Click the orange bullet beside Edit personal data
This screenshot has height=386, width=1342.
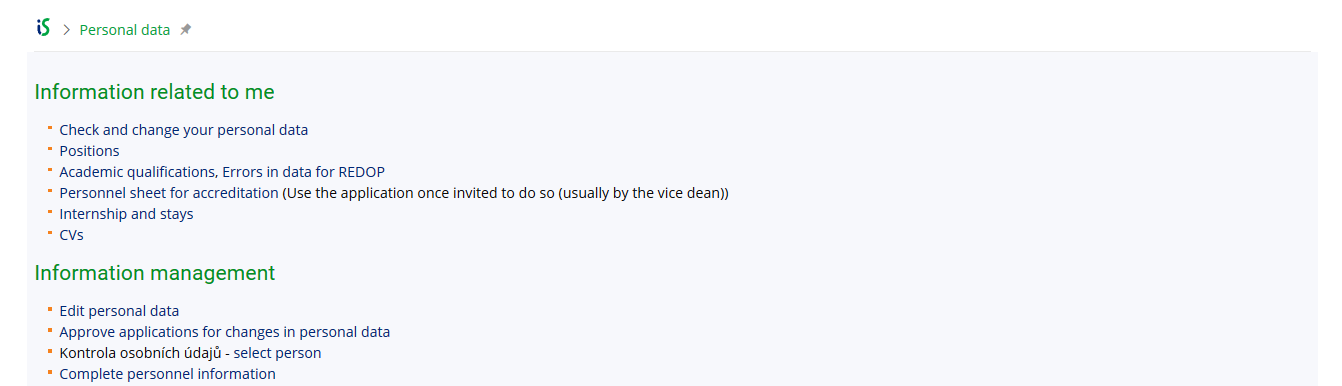coord(49,308)
